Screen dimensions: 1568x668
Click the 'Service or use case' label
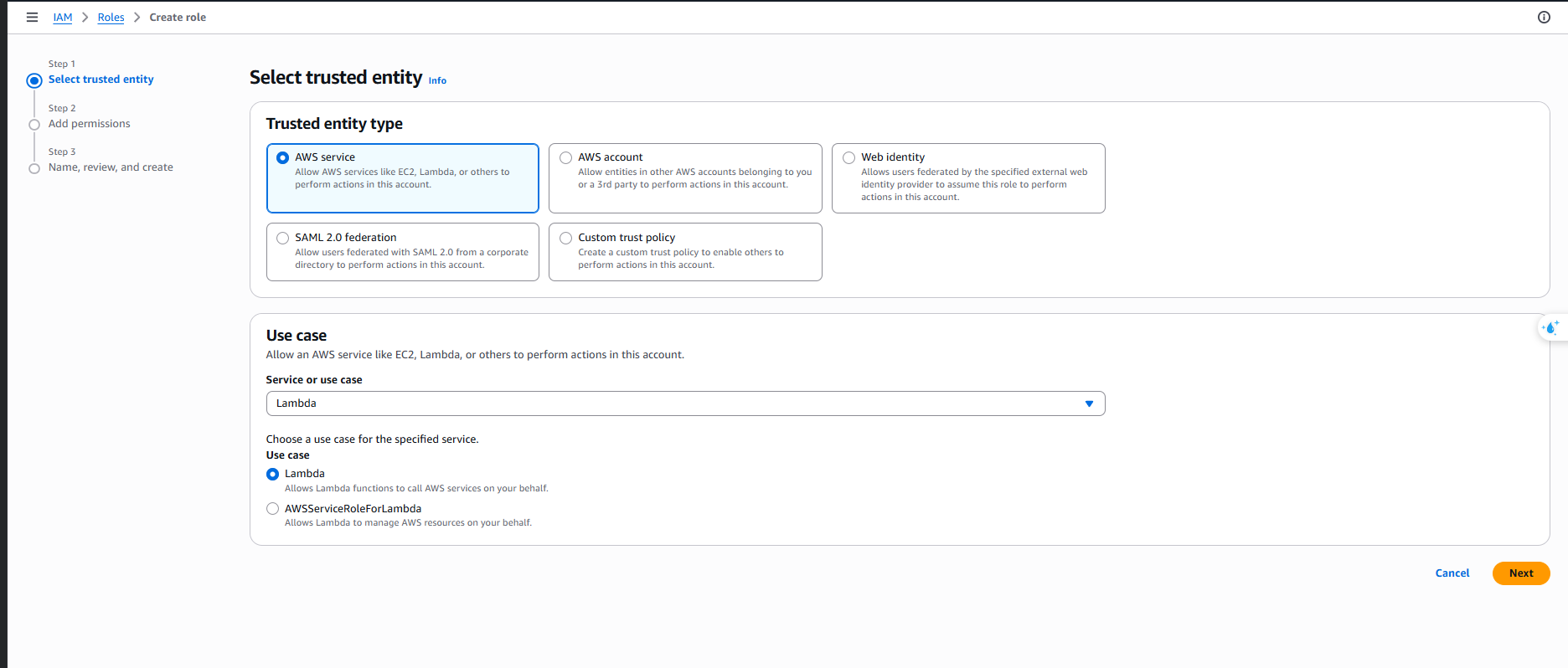point(314,380)
